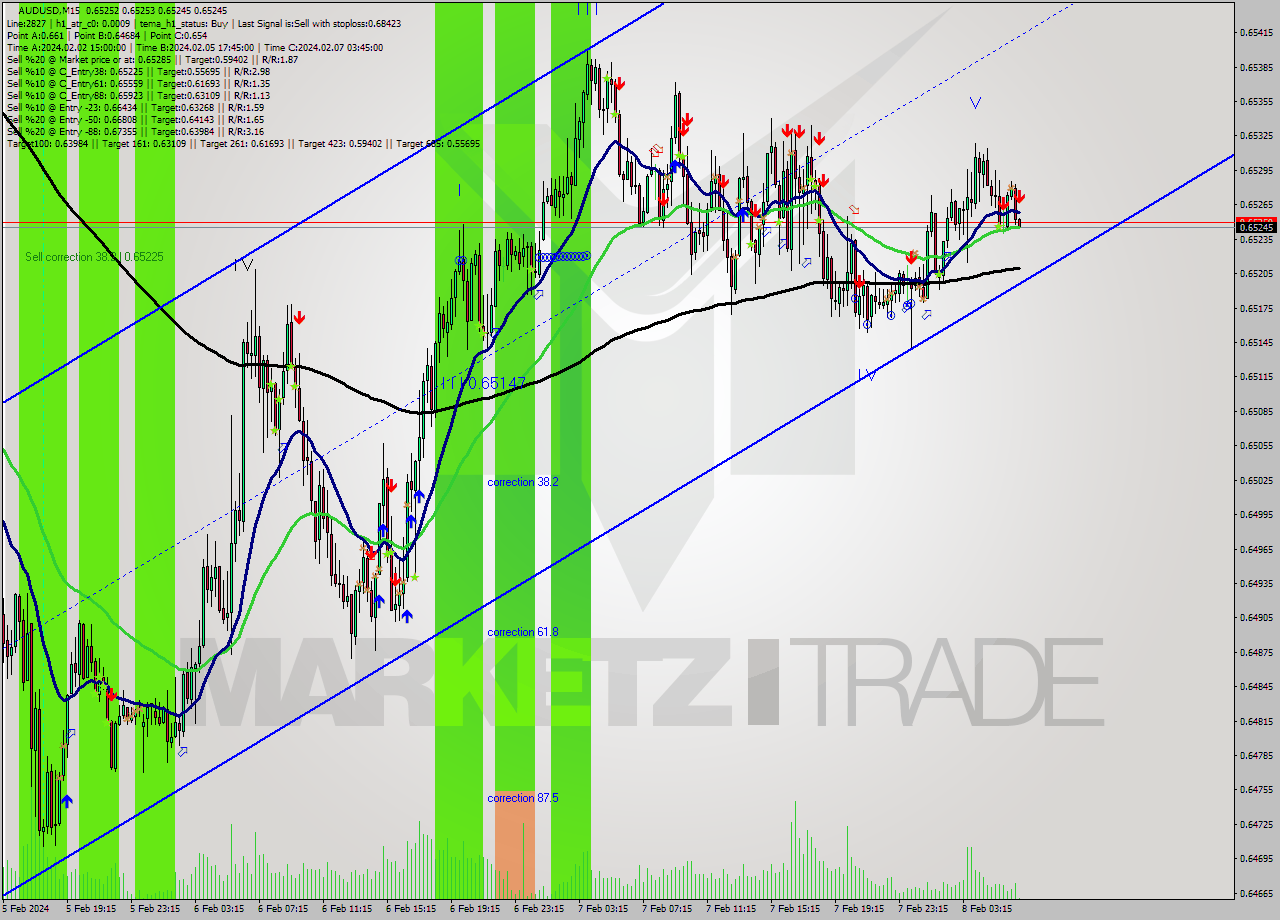
Task: Select the 'correction 38.2' Fibonacci label
Action: tap(523, 482)
